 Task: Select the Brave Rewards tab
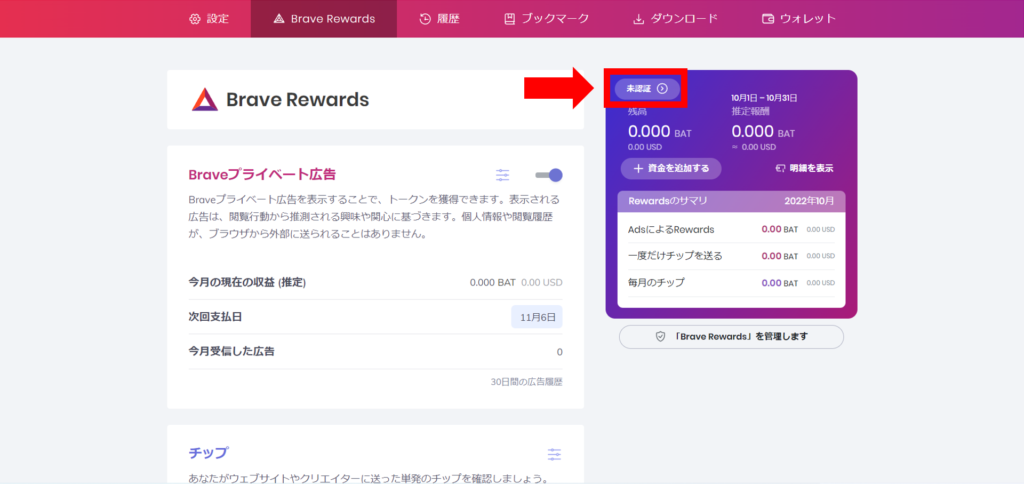tap(324, 18)
